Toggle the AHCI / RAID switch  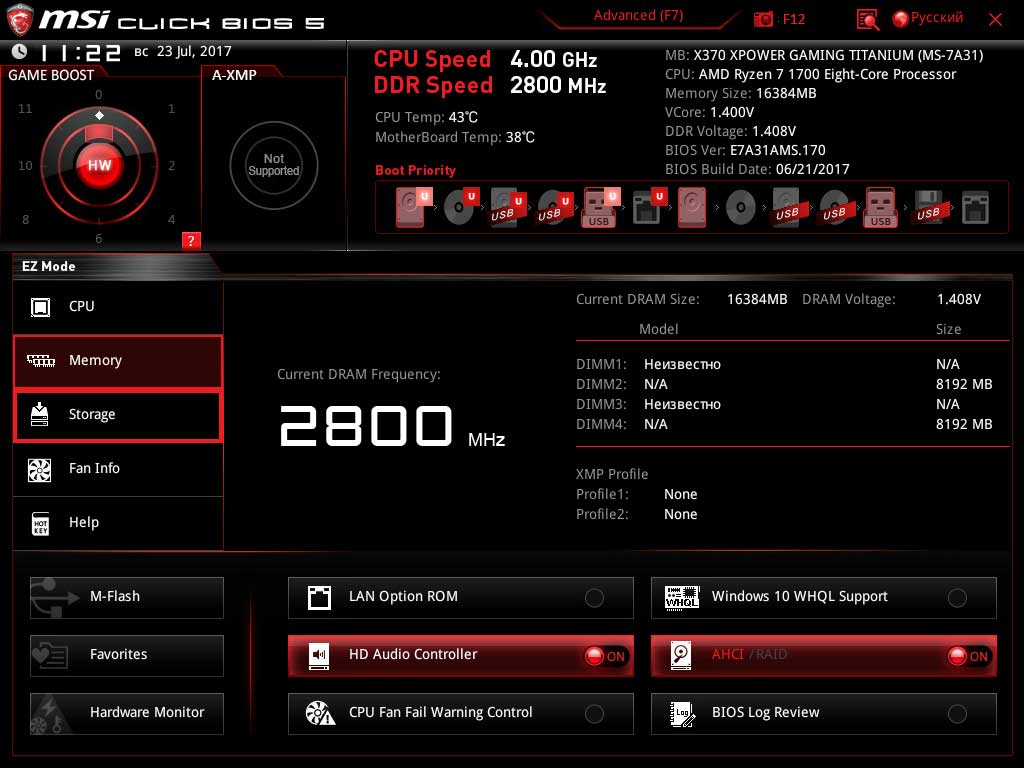tap(968, 656)
